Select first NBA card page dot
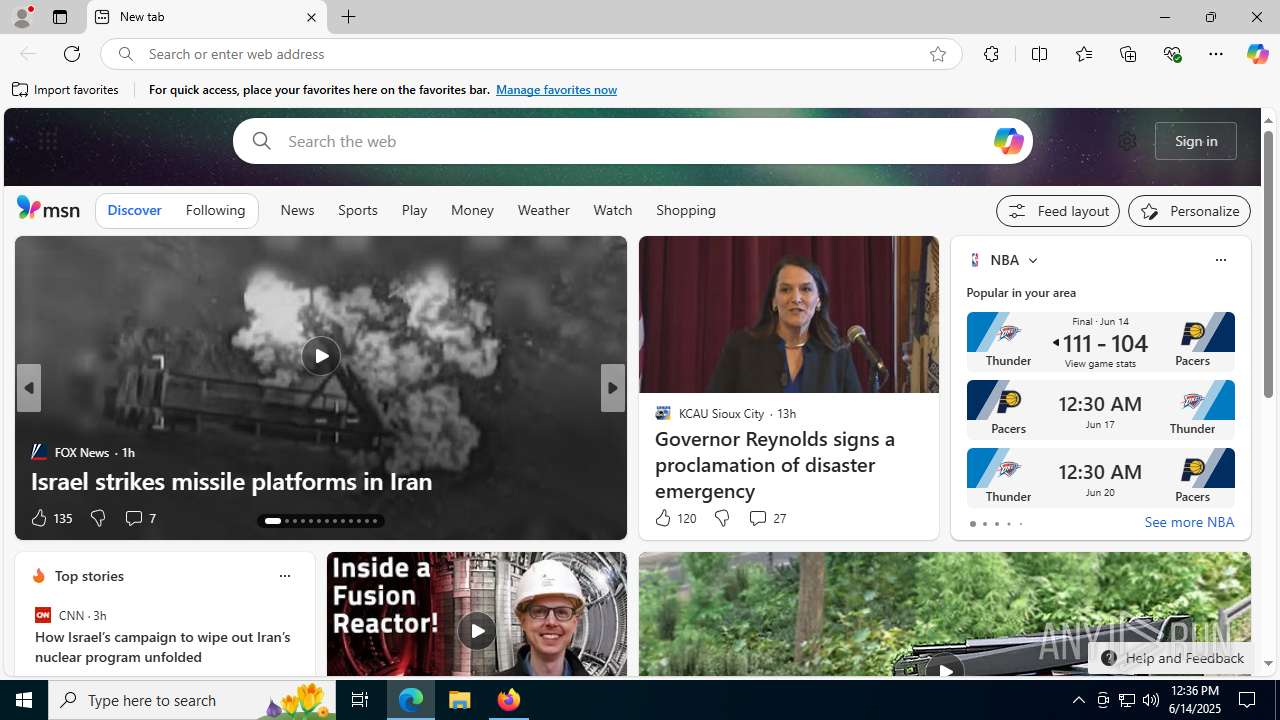1280x720 pixels. pos(972,524)
